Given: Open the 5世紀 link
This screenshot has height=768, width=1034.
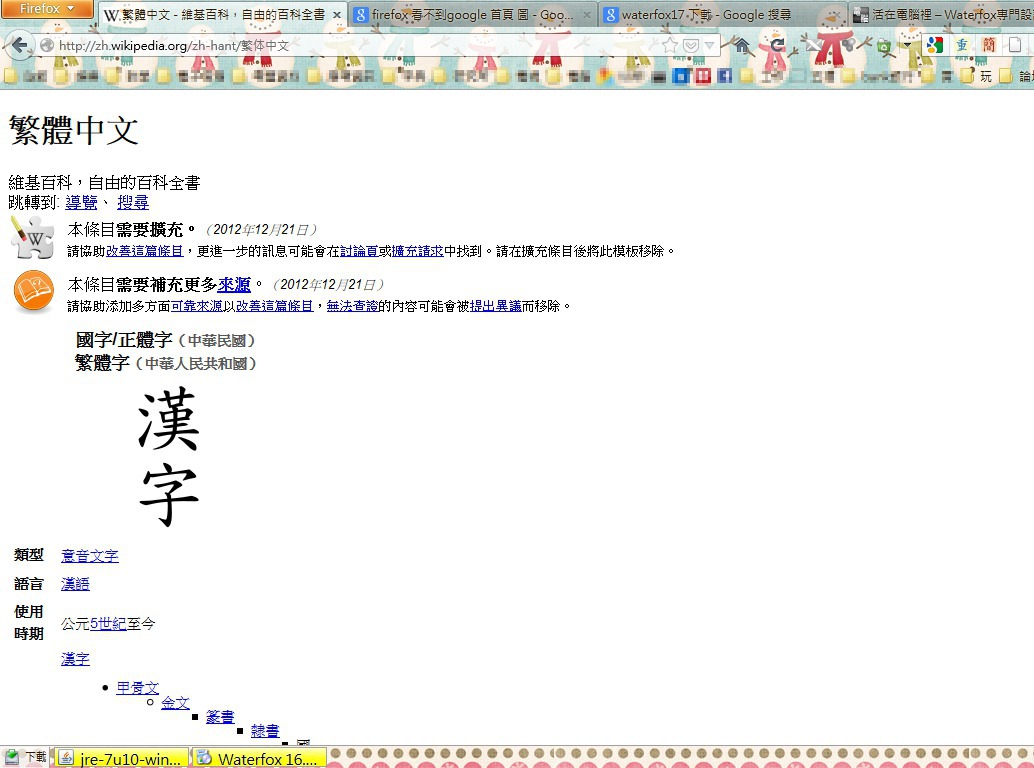Looking at the screenshot, I should click(108, 624).
